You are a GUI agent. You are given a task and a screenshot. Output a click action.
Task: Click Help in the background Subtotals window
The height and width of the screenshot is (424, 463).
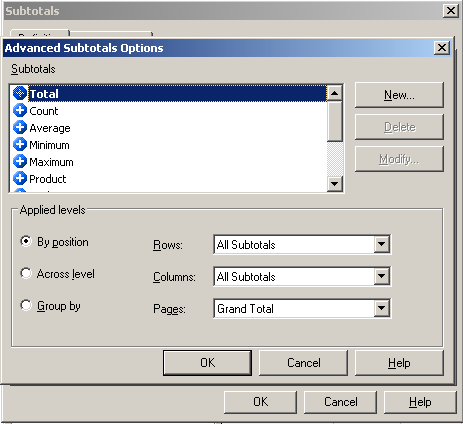click(420, 402)
